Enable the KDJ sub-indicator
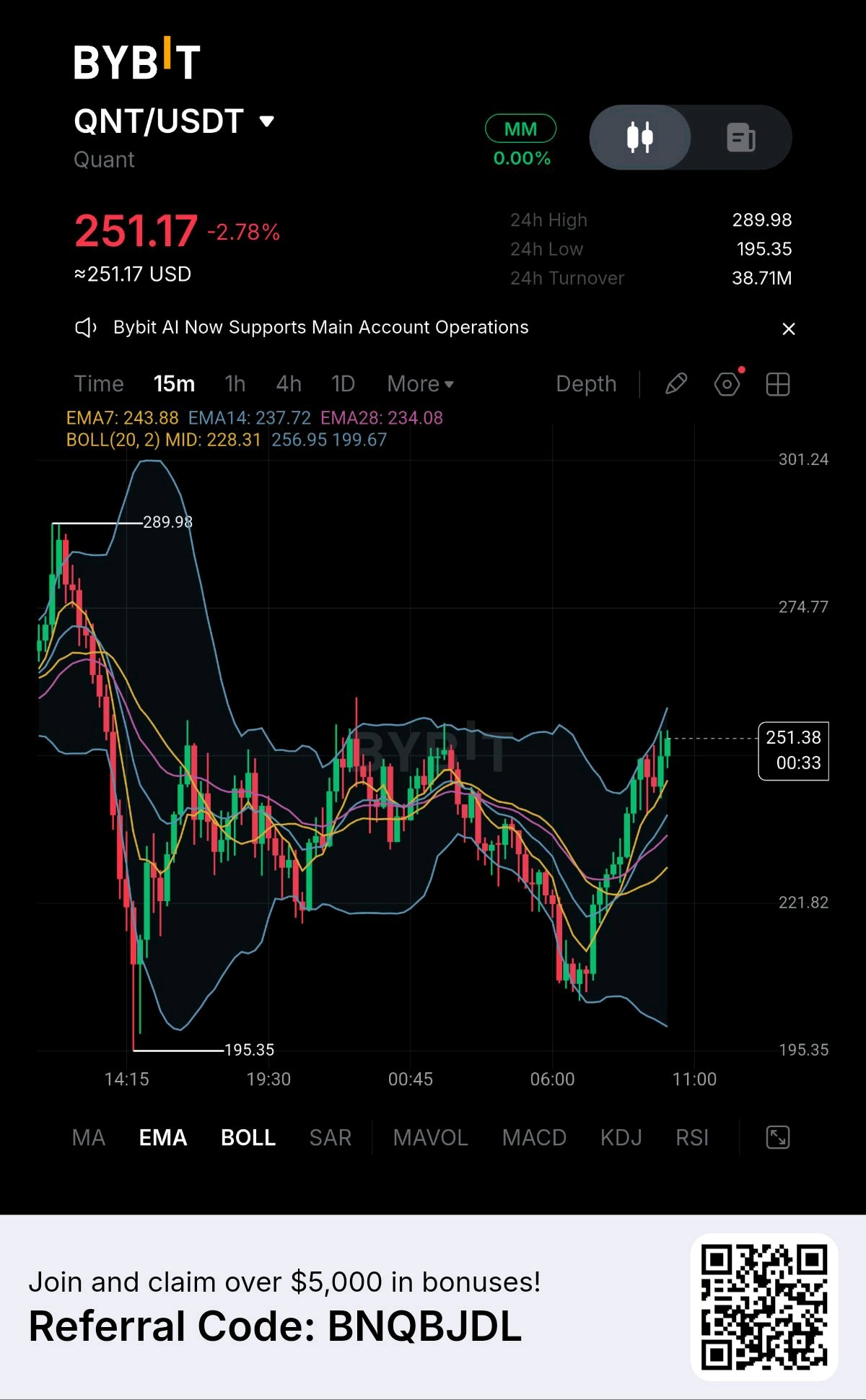 [621, 1138]
